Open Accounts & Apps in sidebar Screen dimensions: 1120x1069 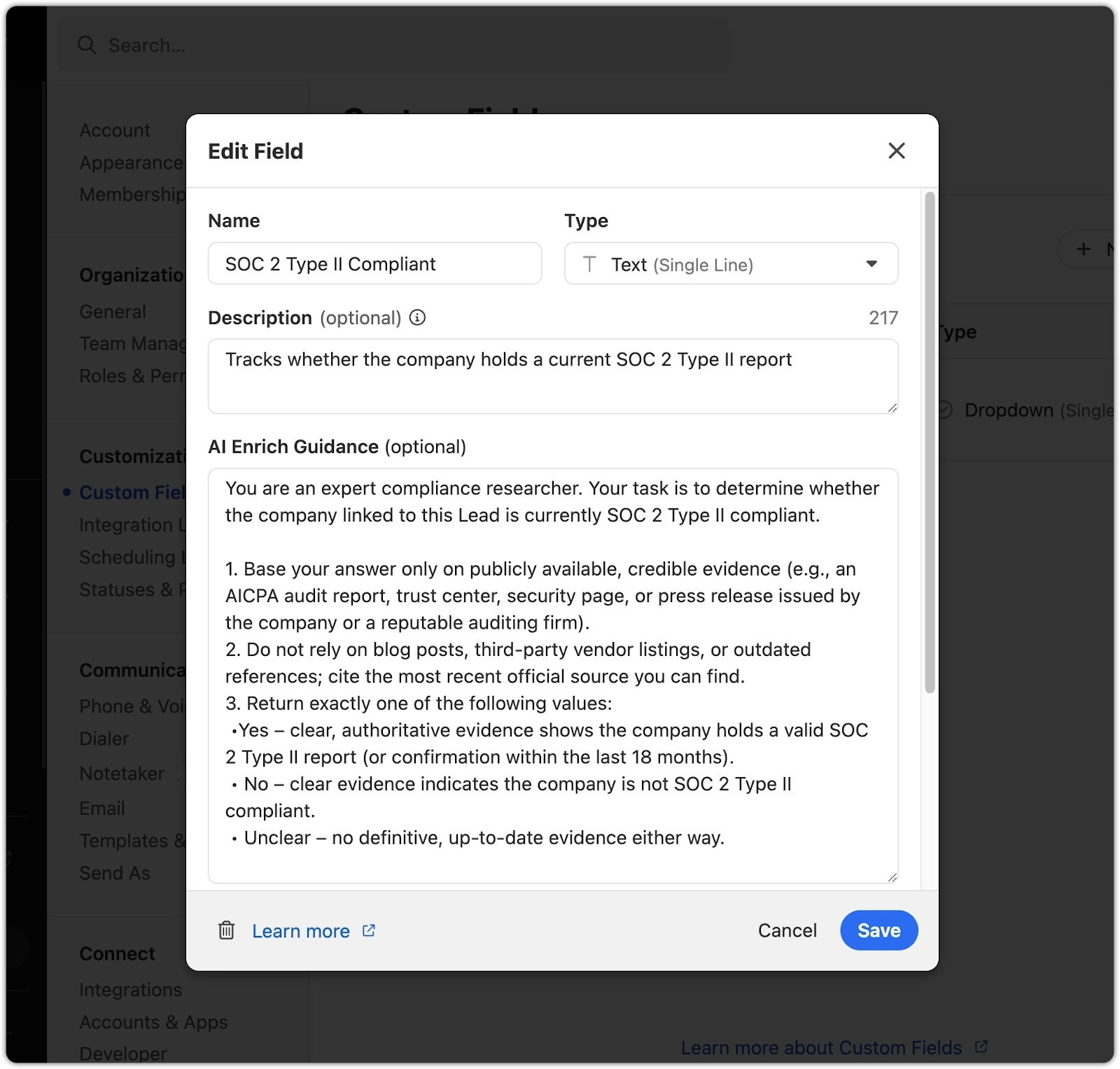pos(153,1022)
